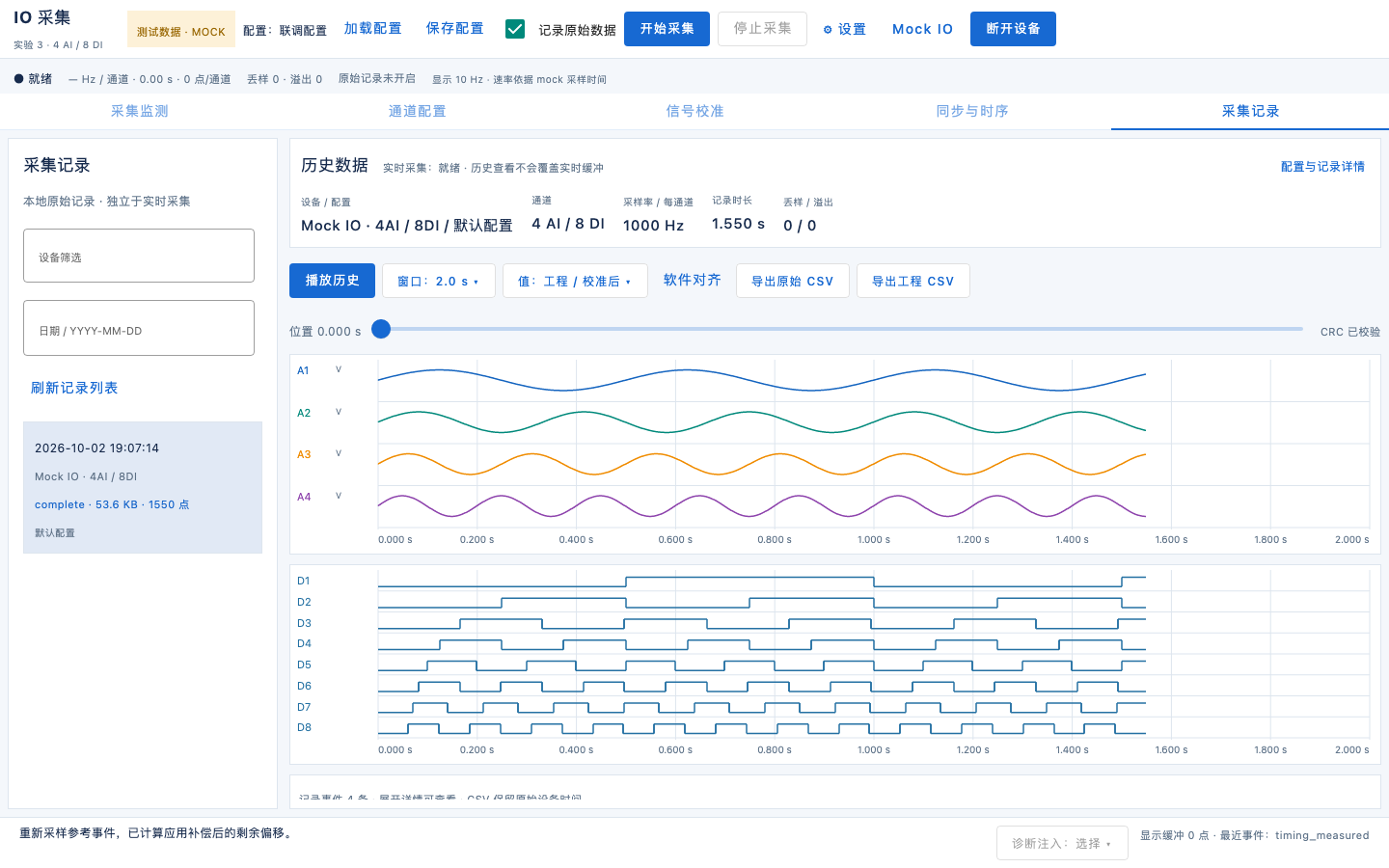Click 软件对齐 link
Viewport: 1389px width, 868px height.
click(x=693, y=280)
